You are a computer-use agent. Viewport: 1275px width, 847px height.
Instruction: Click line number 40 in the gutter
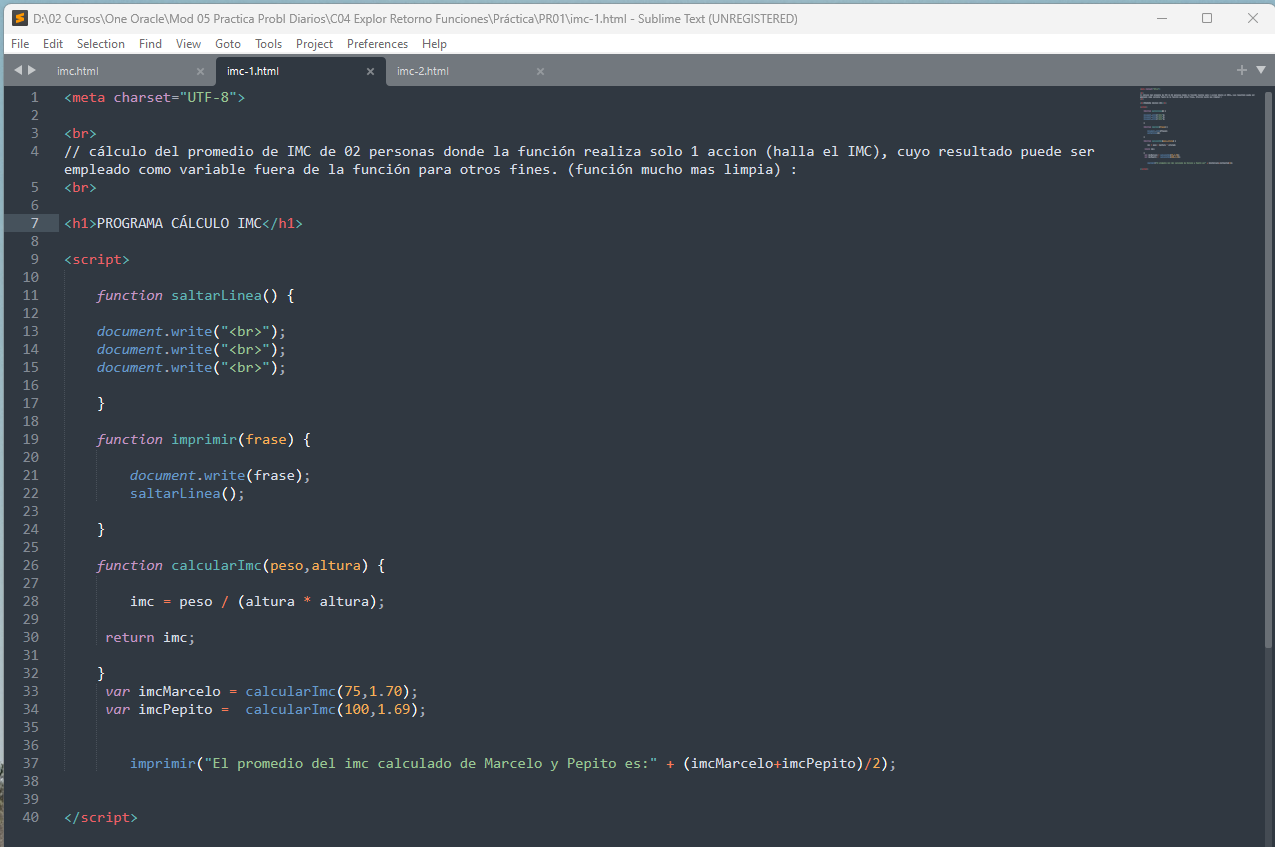[x=30, y=817]
